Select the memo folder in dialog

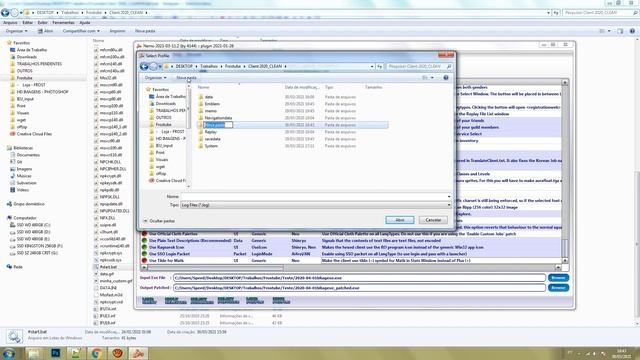(x=211, y=111)
